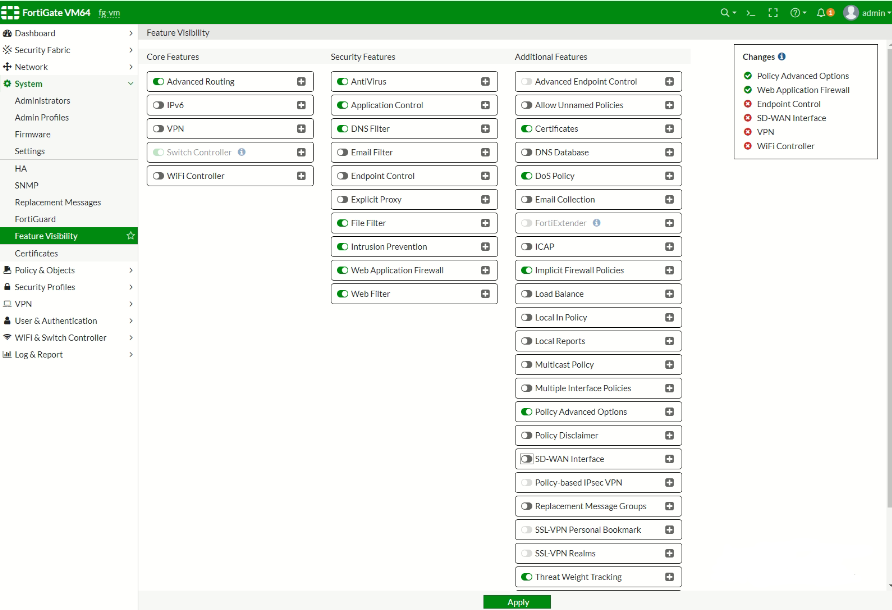Image resolution: width=892 pixels, height=610 pixels.
Task: Toggle the SD-WAN Interface switch
Action: pos(527,459)
